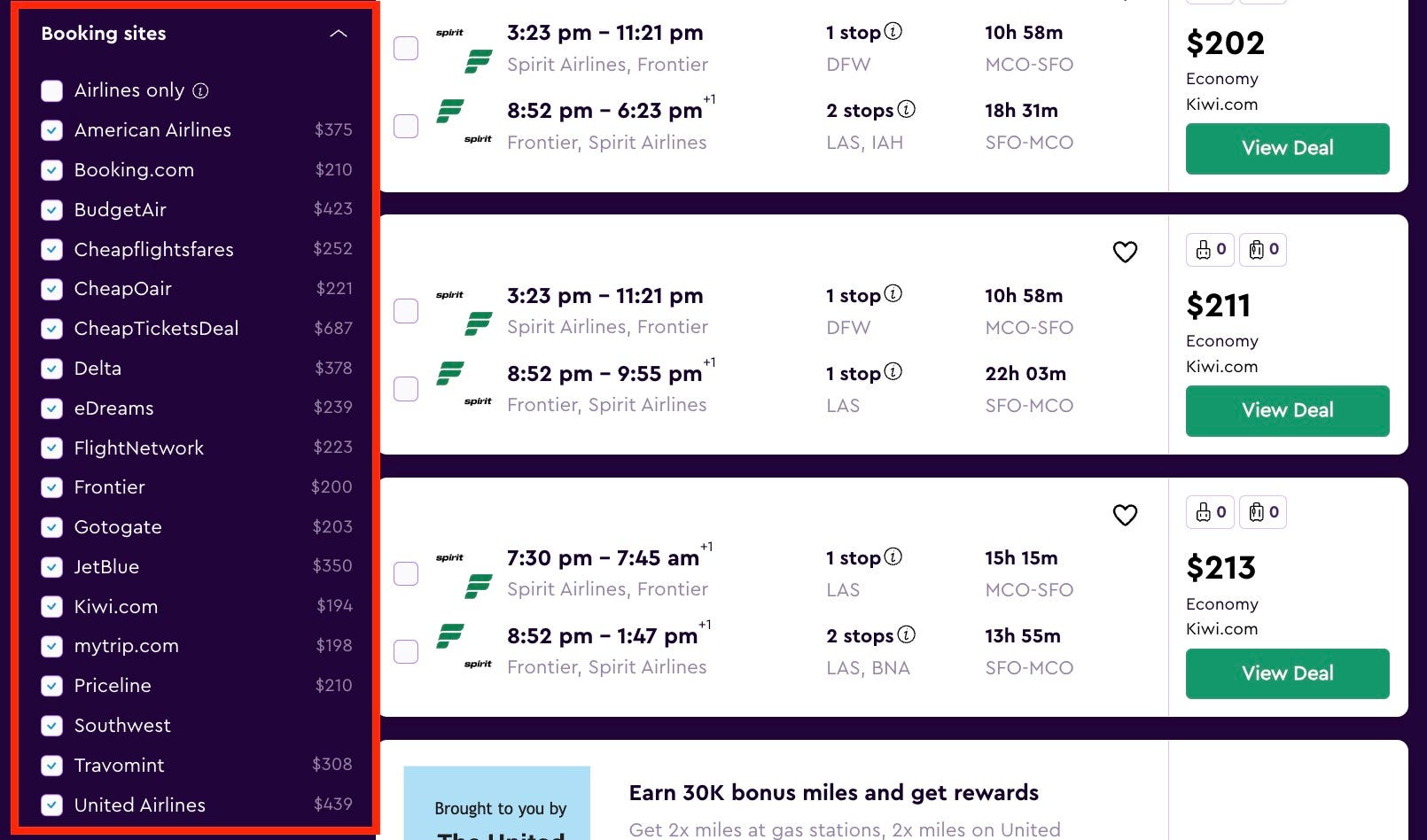Click the $200 price next to Frontier
The image size is (1427, 840).
click(333, 486)
